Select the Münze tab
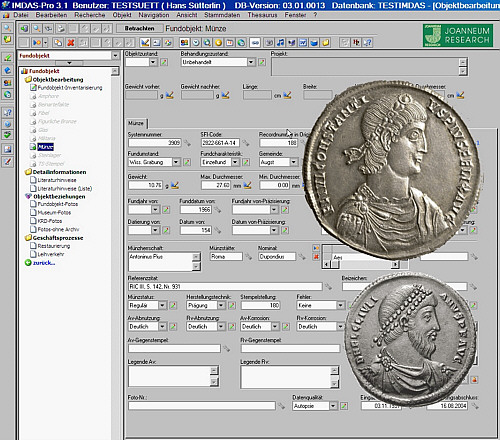 (136, 123)
